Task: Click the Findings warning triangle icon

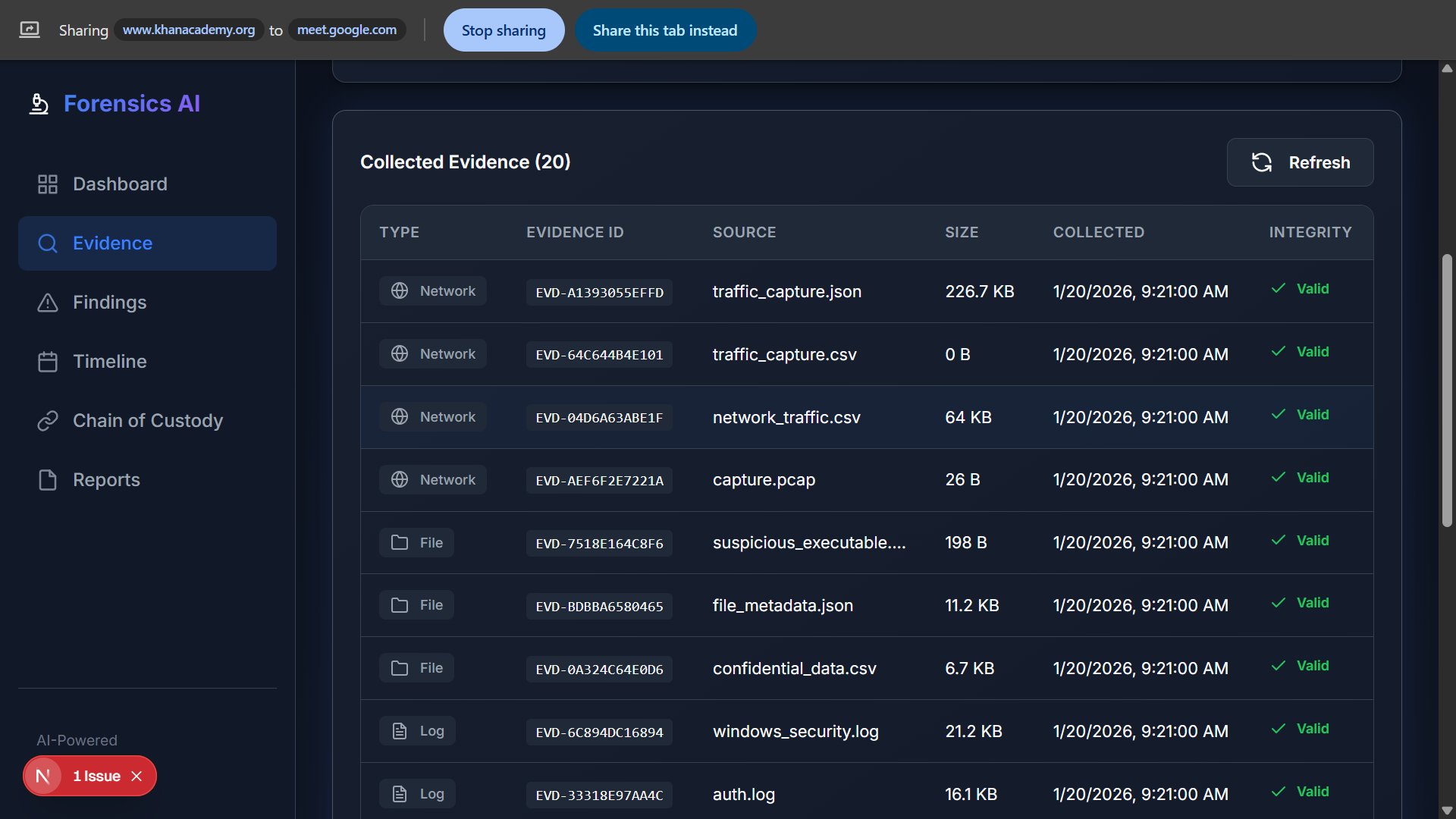Action: [48, 303]
